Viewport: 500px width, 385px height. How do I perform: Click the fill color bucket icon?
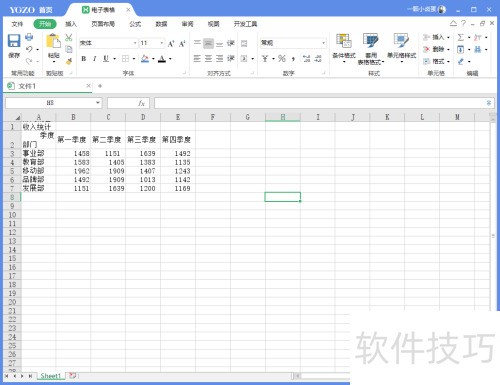point(145,59)
